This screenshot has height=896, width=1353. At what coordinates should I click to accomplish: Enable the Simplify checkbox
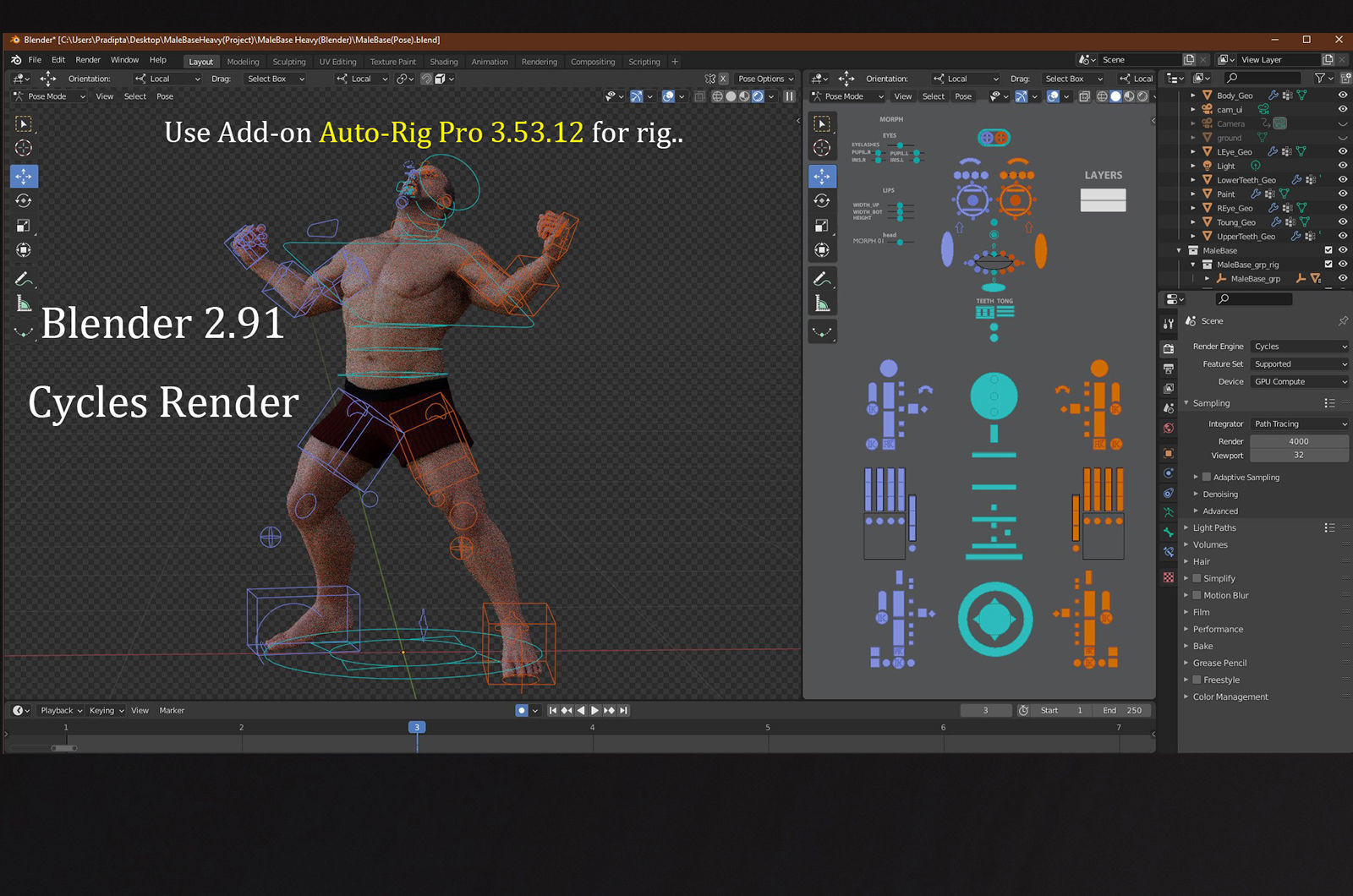point(1197,578)
